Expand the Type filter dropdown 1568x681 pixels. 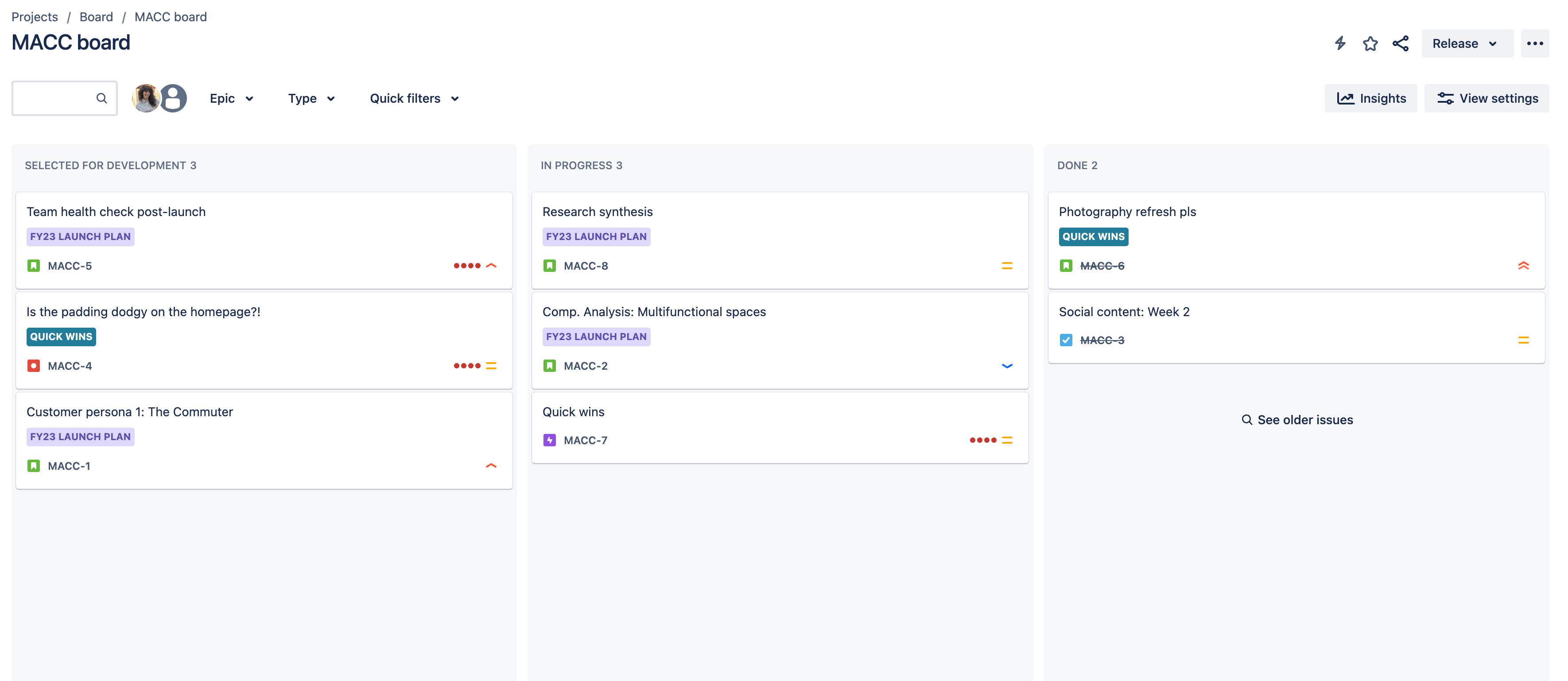tap(311, 97)
